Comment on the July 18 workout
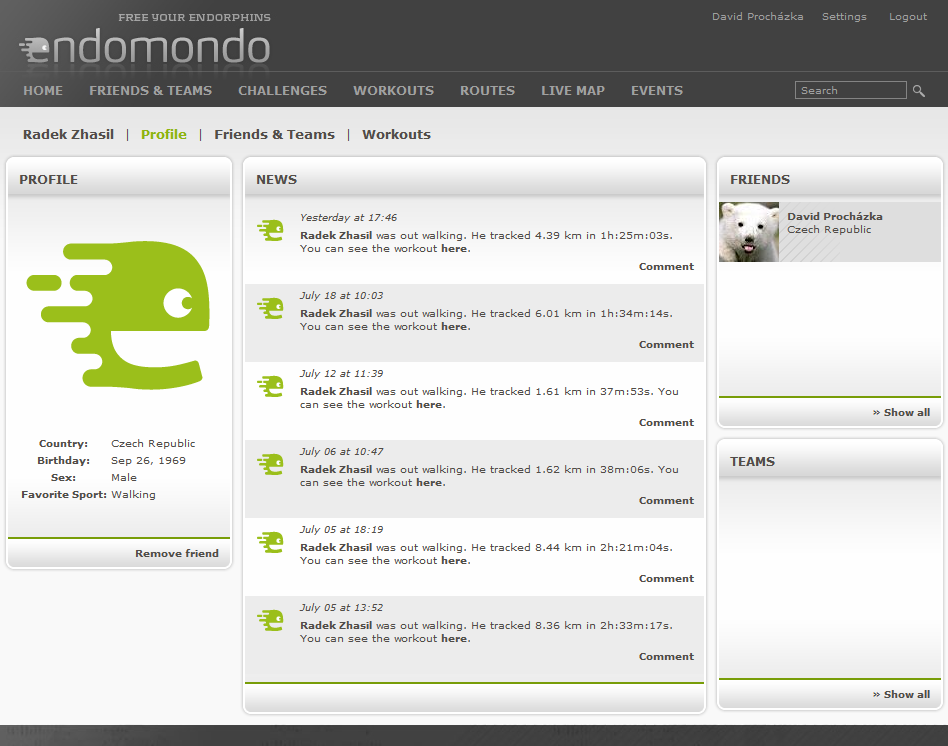 click(666, 345)
